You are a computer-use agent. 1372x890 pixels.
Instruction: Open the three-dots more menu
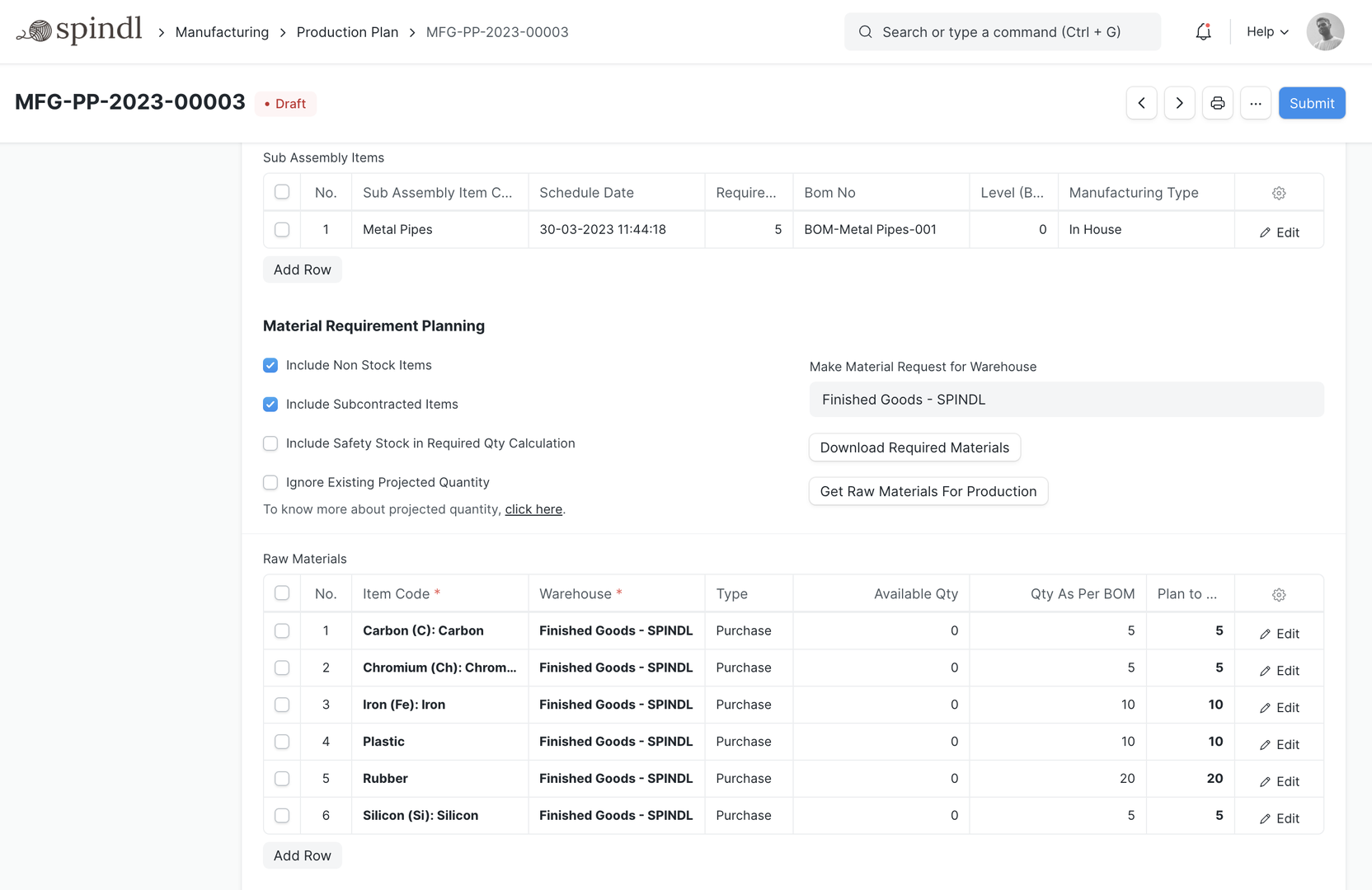point(1255,103)
